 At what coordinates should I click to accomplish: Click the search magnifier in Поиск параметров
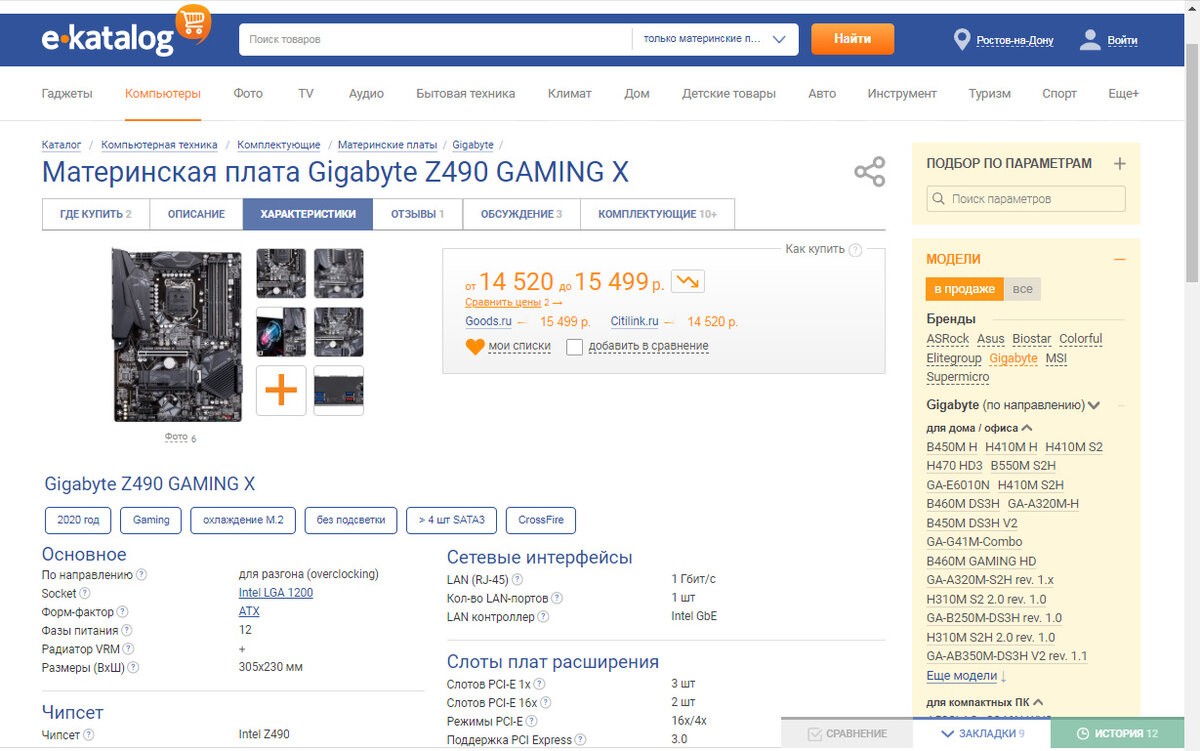point(939,199)
